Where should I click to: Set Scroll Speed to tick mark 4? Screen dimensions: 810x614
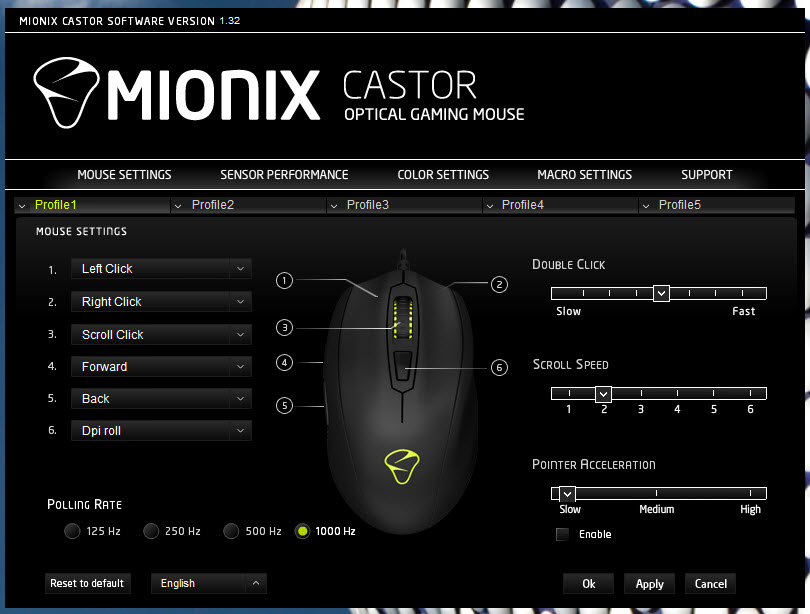(677, 393)
